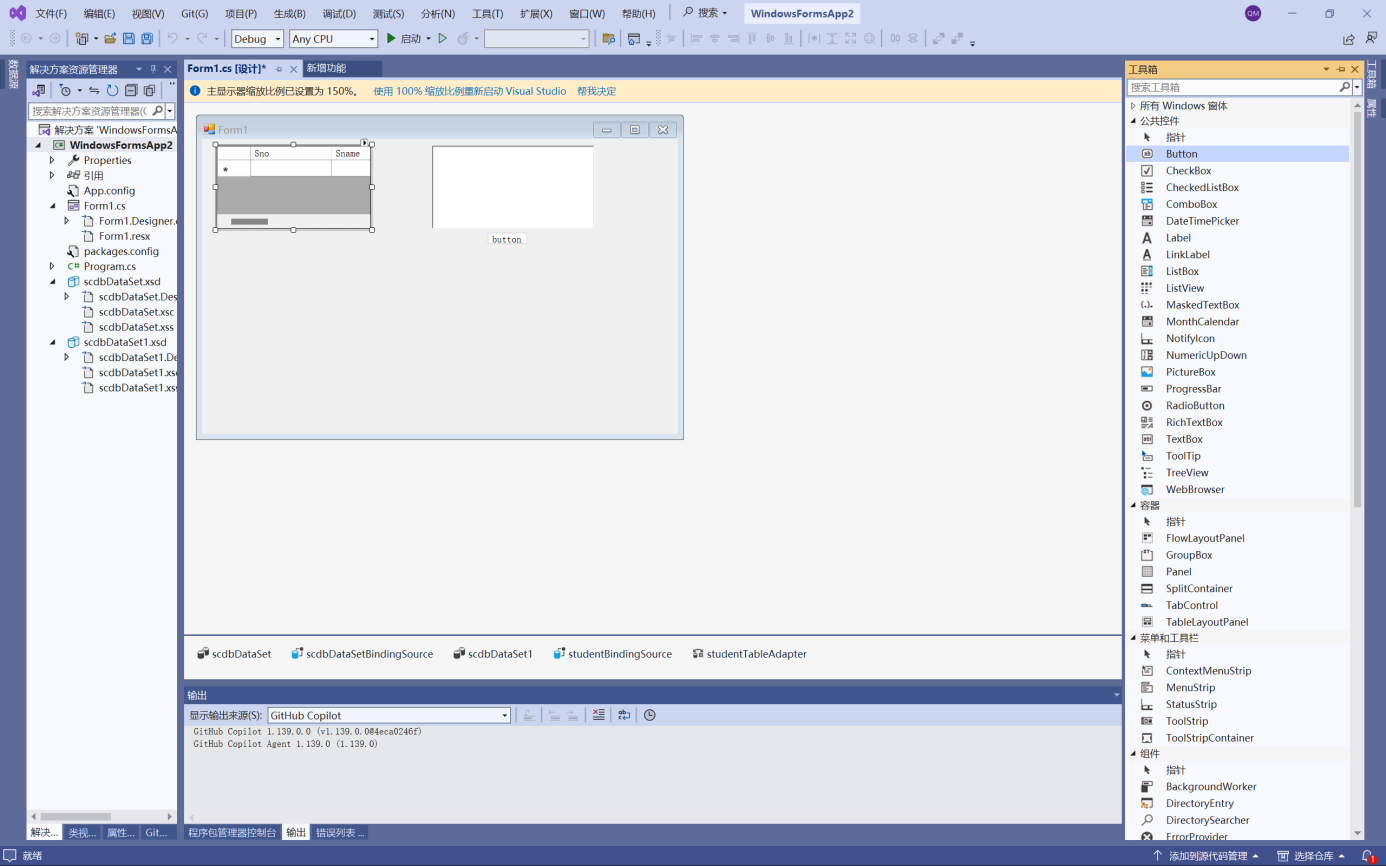
Task: Click the share icon at top right toolbar
Action: 1349,39
